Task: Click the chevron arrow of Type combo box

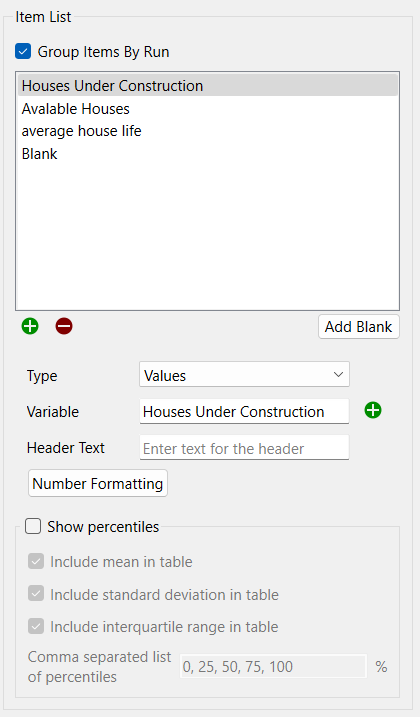Action: pos(339,375)
